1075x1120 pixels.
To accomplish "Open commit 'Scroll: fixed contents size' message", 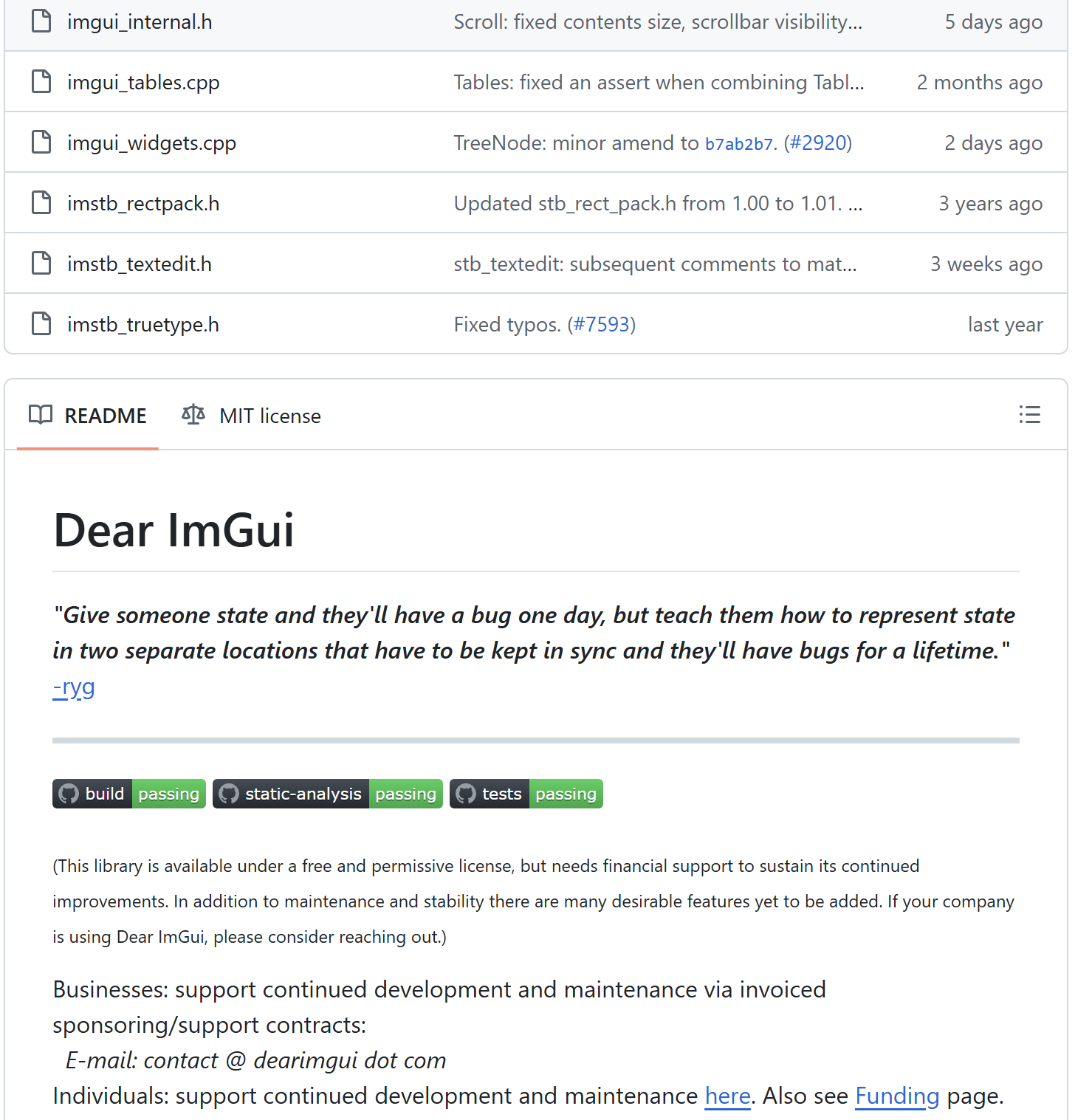I will (658, 22).
